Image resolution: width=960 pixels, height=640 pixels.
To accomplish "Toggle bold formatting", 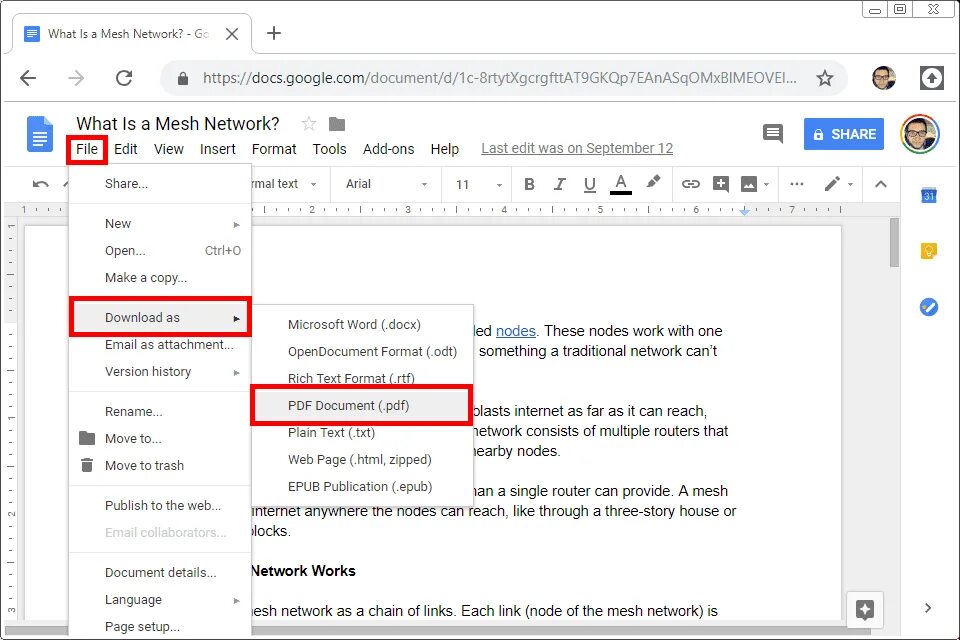I will pos(530,184).
